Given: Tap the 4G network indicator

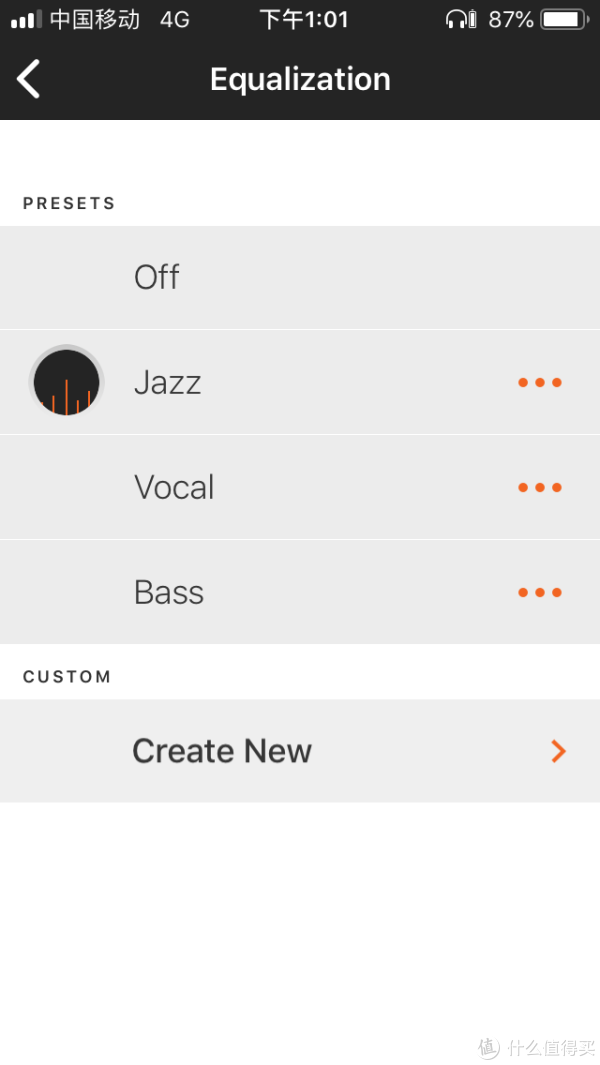Looking at the screenshot, I should pos(174,19).
